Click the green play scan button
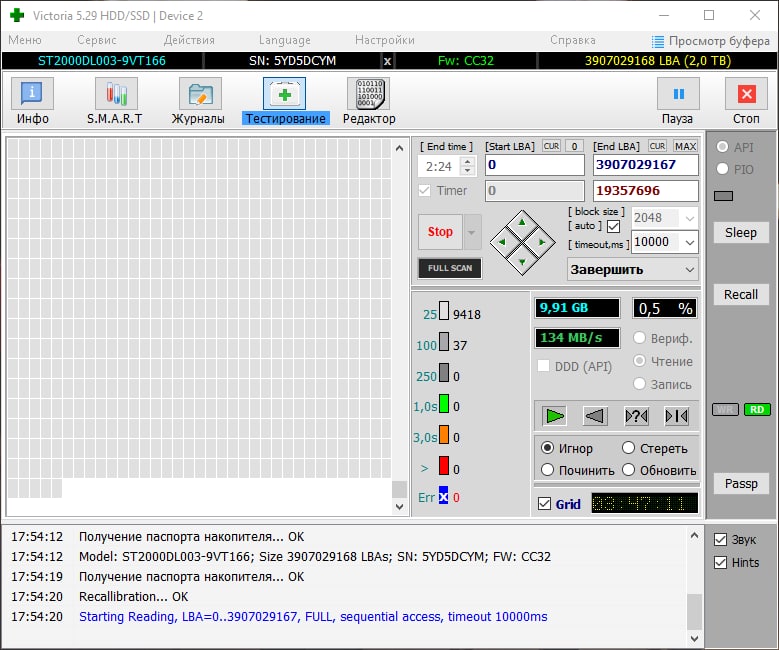The height and width of the screenshot is (650, 779). (554, 416)
